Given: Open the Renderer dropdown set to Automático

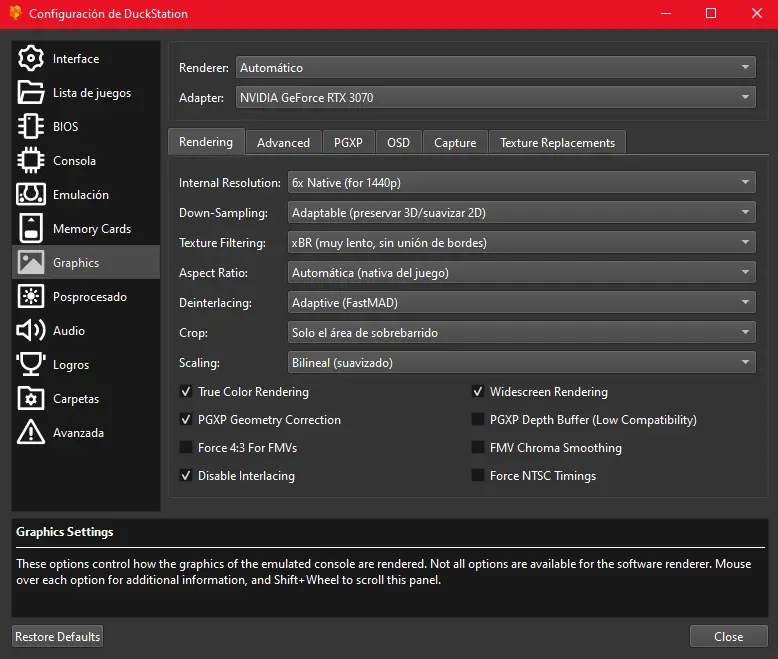Looking at the screenshot, I should click(496, 67).
